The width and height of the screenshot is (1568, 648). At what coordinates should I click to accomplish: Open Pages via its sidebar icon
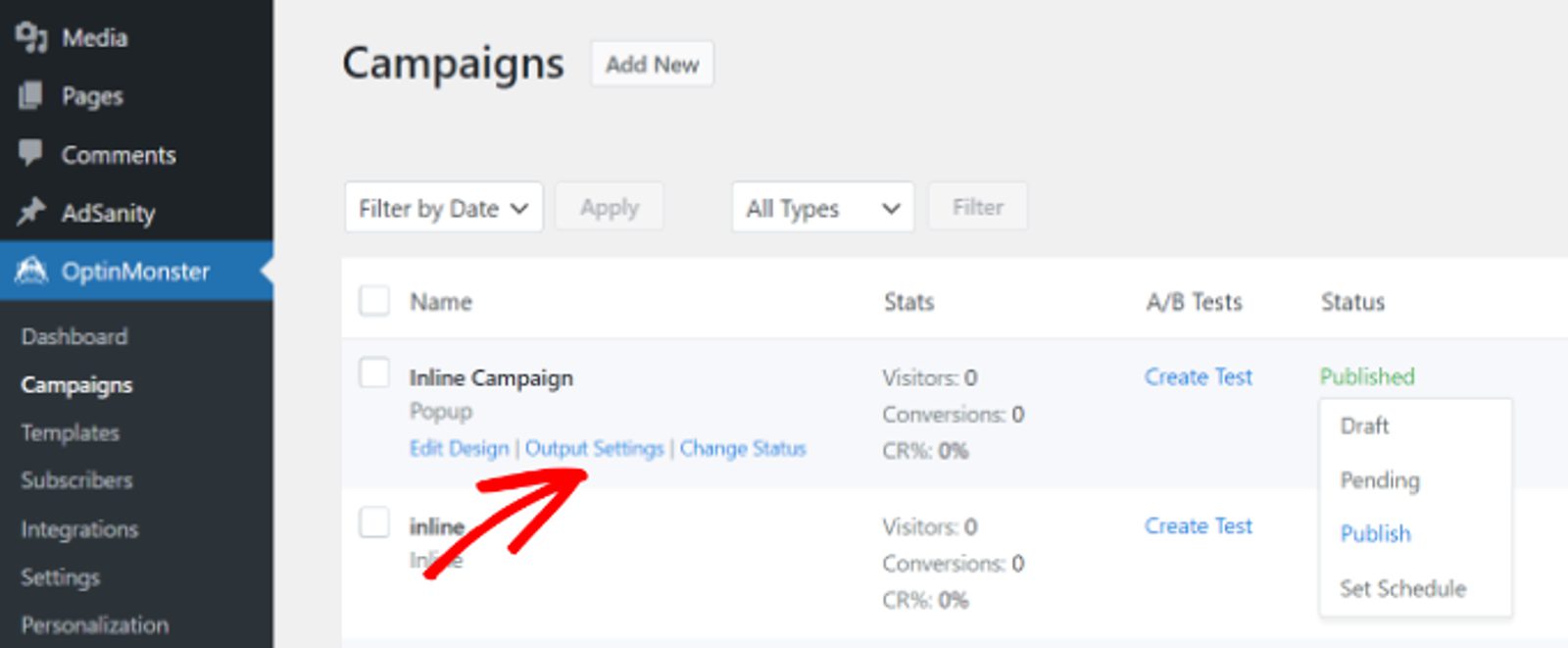32,96
